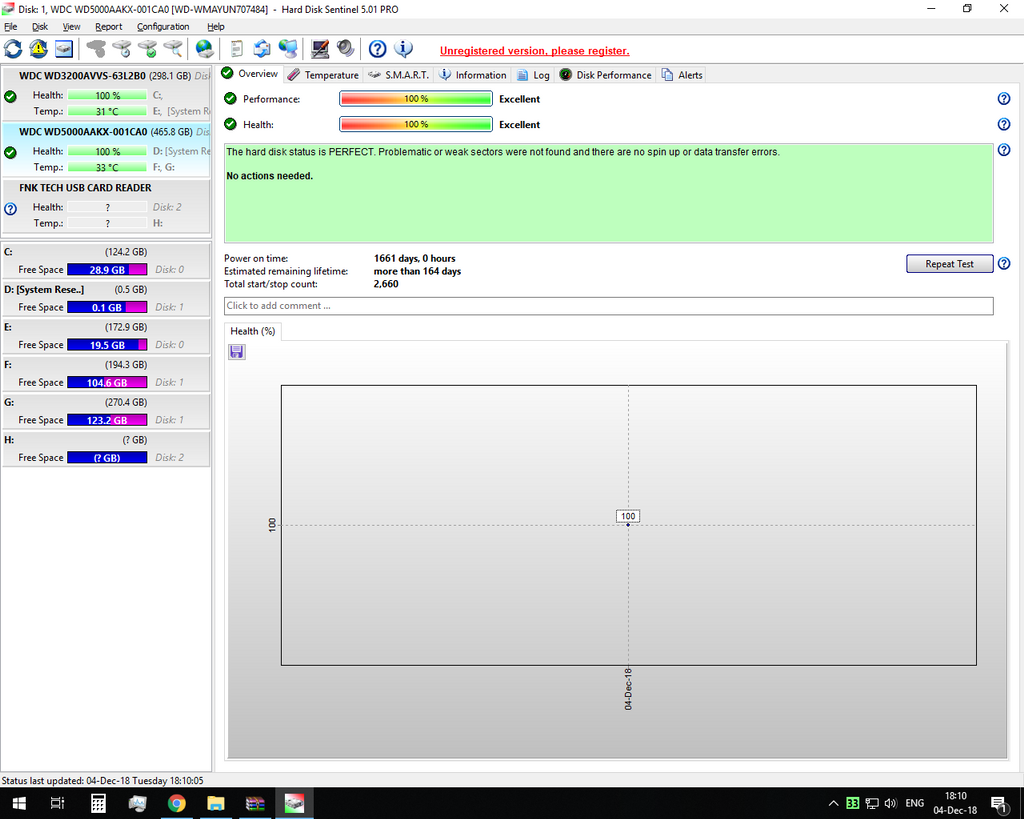Open the Windows Start menu

coord(18,803)
